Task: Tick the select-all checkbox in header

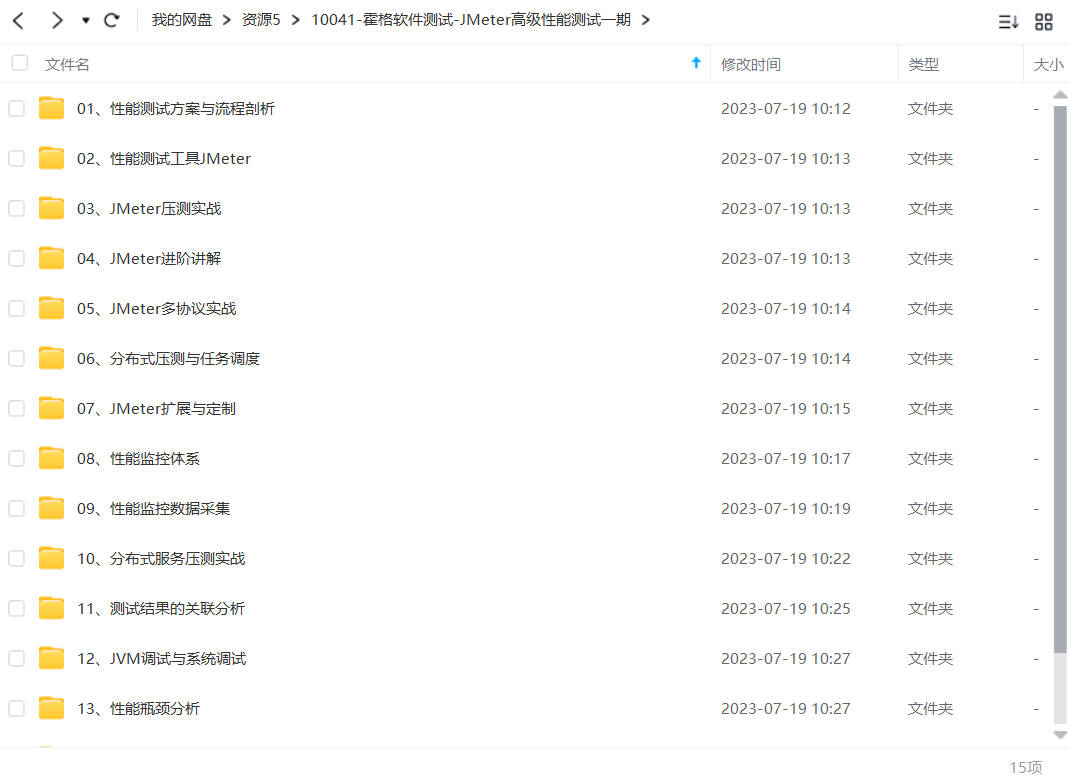Action: tap(20, 63)
